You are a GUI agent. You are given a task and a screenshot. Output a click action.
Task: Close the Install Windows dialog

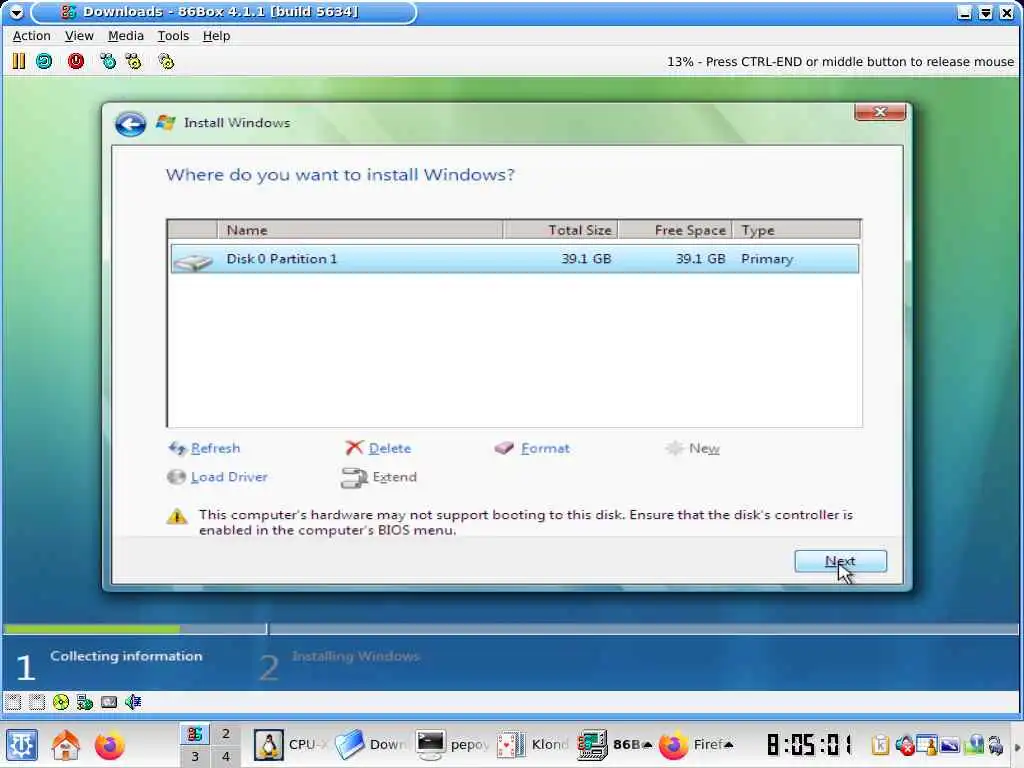pyautogui.click(x=880, y=112)
